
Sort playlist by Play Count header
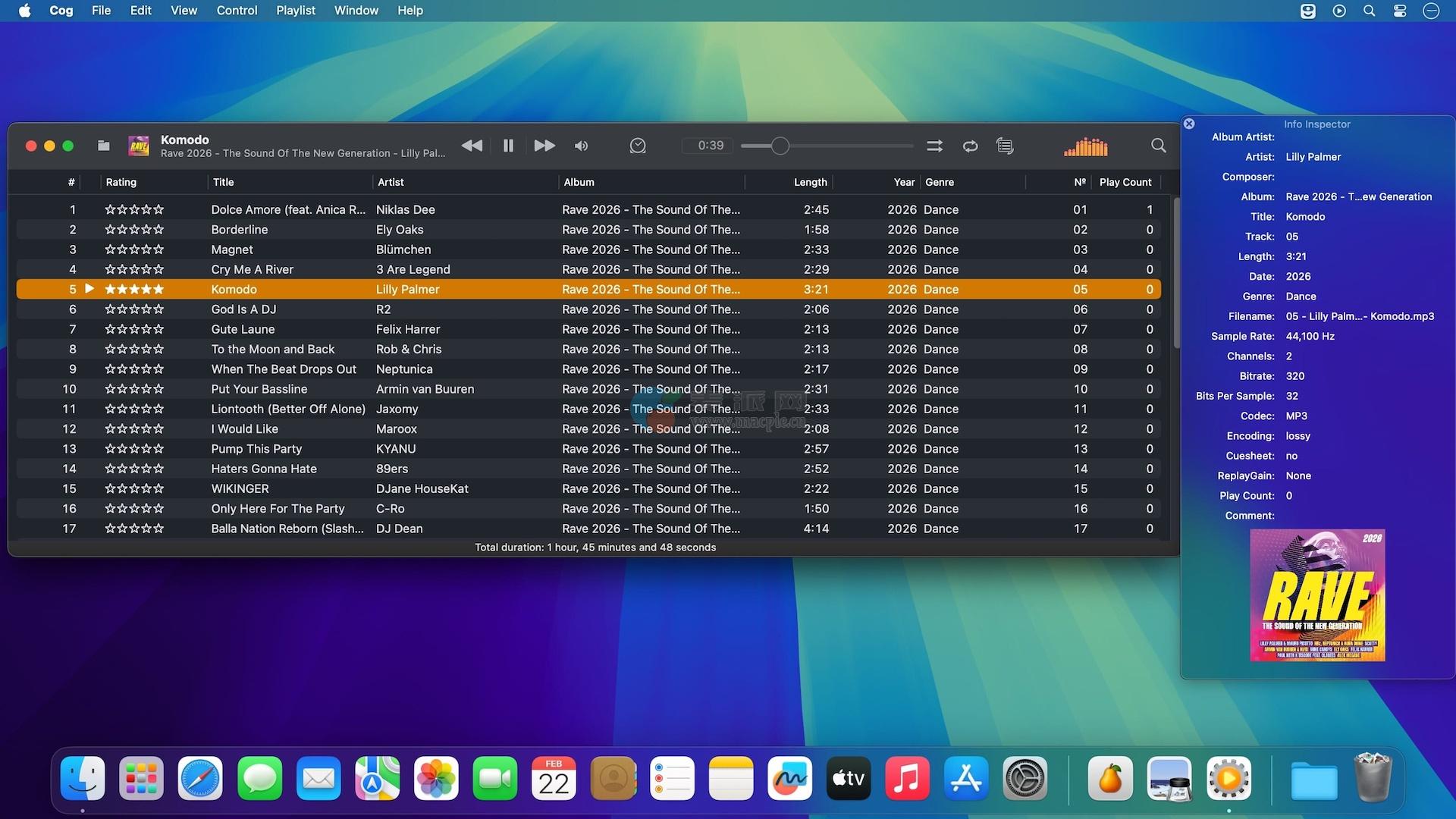coord(1125,182)
